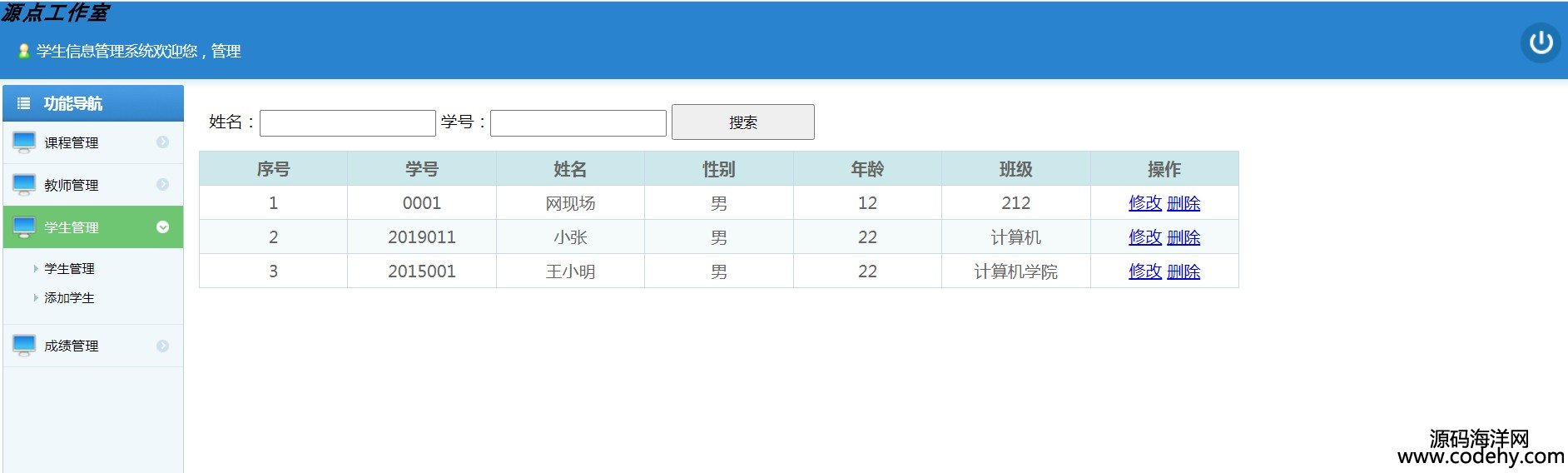Click the power logout icon

(1541, 42)
